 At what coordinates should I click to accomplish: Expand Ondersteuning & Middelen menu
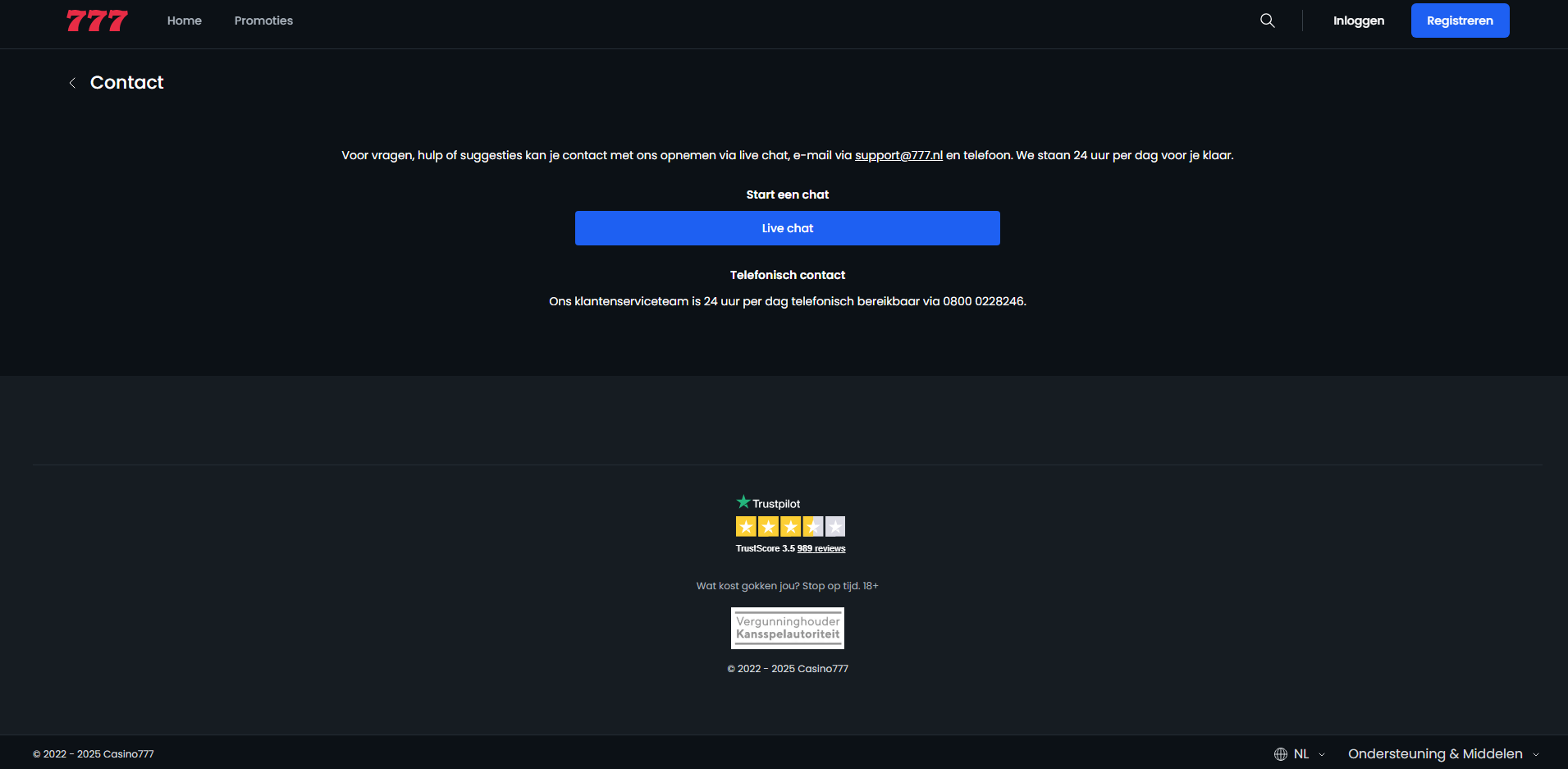(x=1443, y=754)
